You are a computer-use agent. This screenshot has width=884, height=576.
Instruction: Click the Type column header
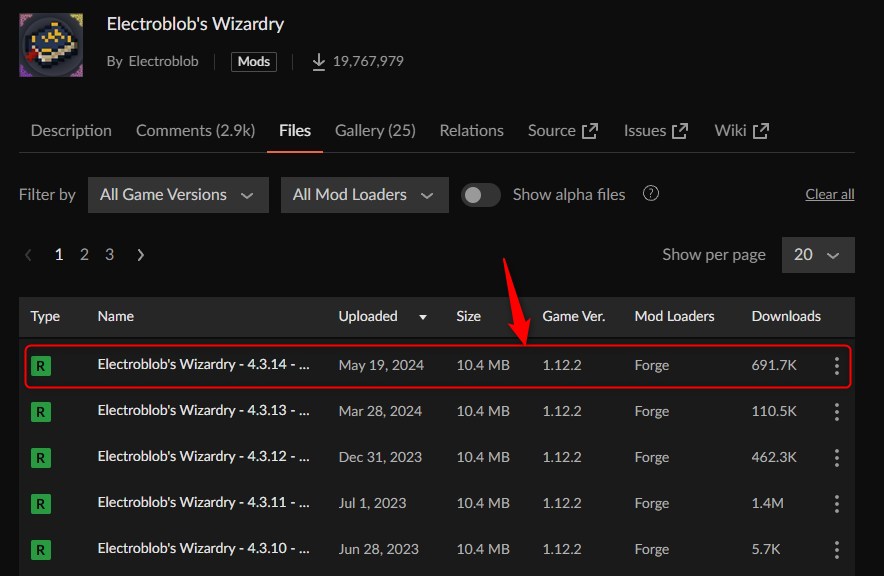coord(45,316)
